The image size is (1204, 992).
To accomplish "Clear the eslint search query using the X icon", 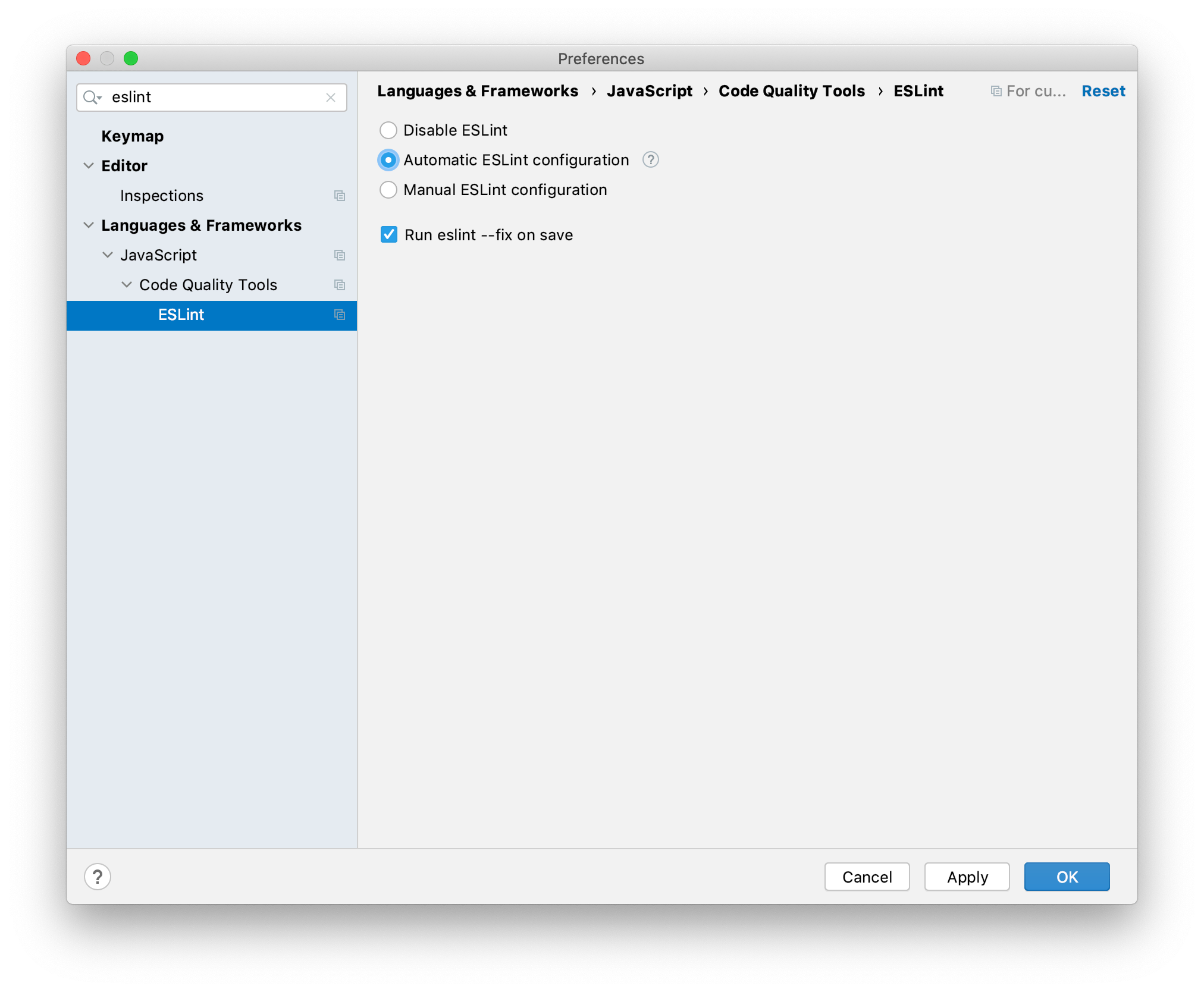I will point(331,97).
